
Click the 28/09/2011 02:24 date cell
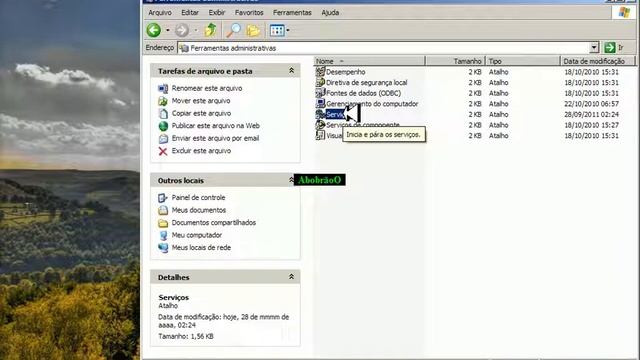pos(591,114)
